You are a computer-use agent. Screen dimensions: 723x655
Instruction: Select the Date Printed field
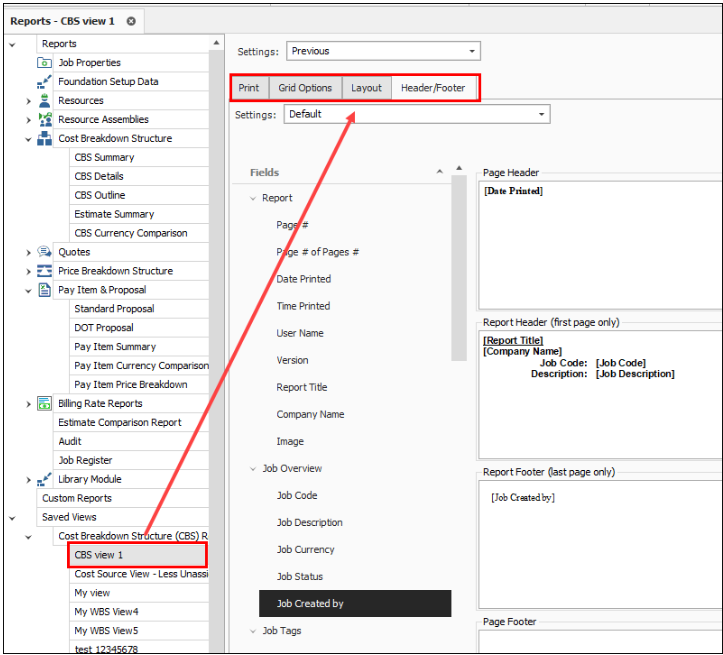click(x=303, y=280)
